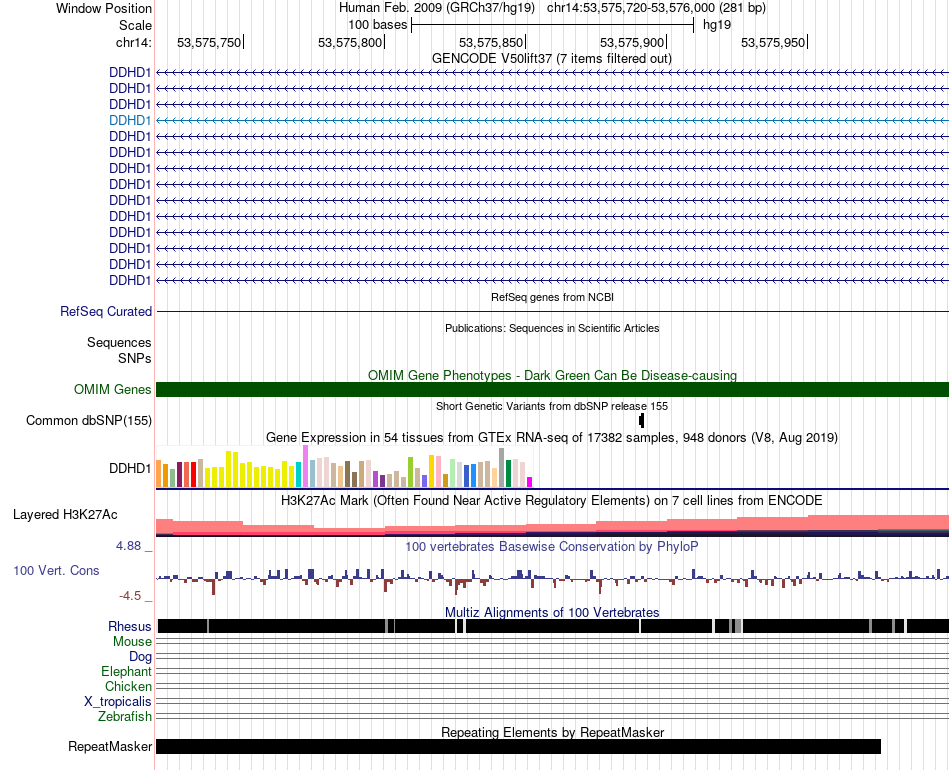Click the light-blue DDHD1 transcript arrow line
The height and width of the screenshot is (770, 950).
[x=553, y=121]
